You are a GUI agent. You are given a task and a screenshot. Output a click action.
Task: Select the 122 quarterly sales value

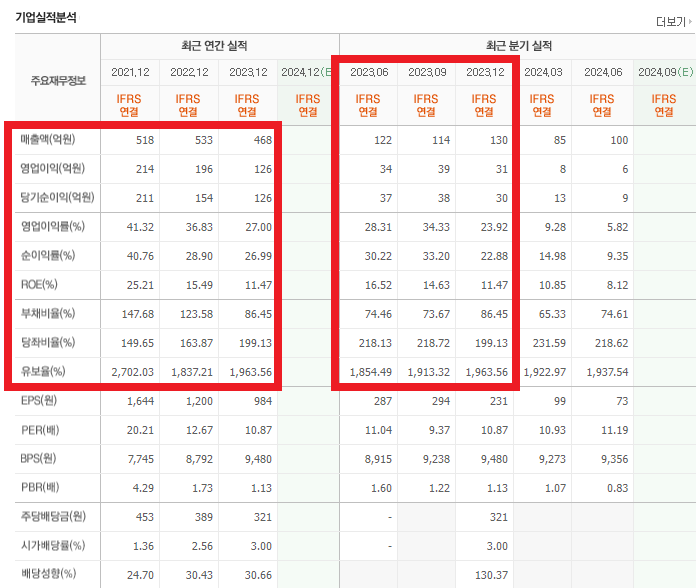[x=383, y=140]
